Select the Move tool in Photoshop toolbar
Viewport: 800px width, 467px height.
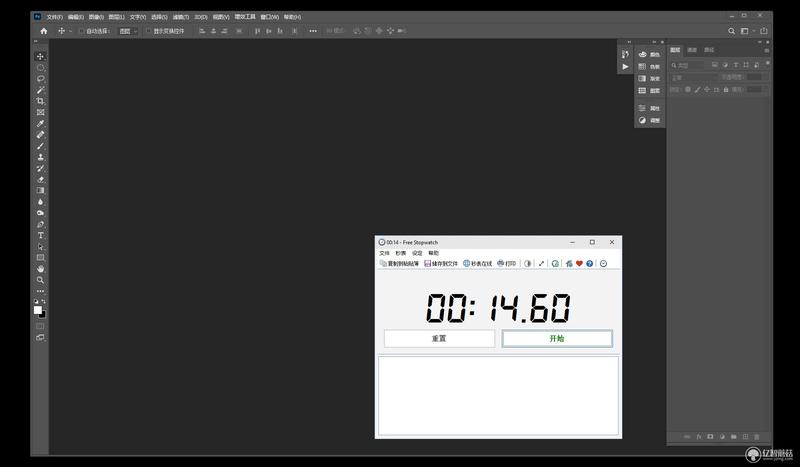(40, 56)
